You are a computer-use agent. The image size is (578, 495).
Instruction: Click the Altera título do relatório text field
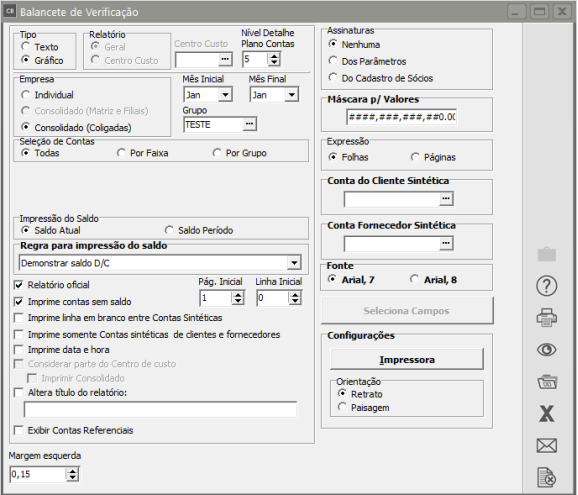[x=160, y=409]
